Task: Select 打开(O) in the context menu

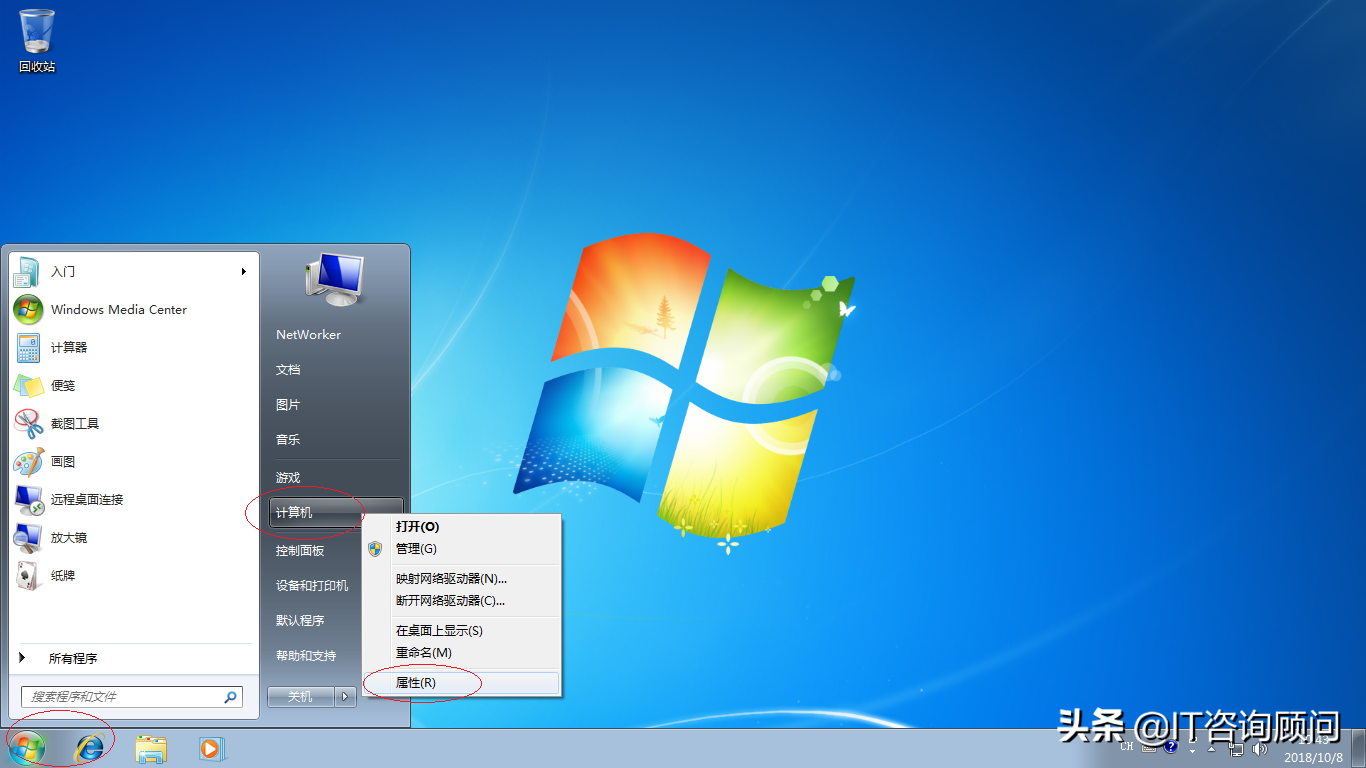Action: coord(461,526)
